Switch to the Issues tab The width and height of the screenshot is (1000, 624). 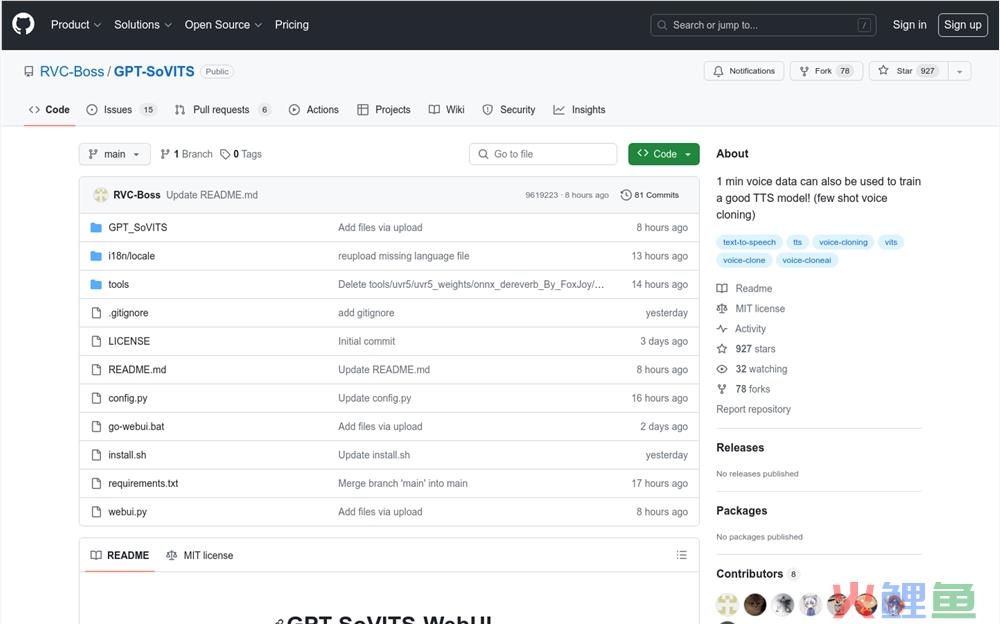121,110
